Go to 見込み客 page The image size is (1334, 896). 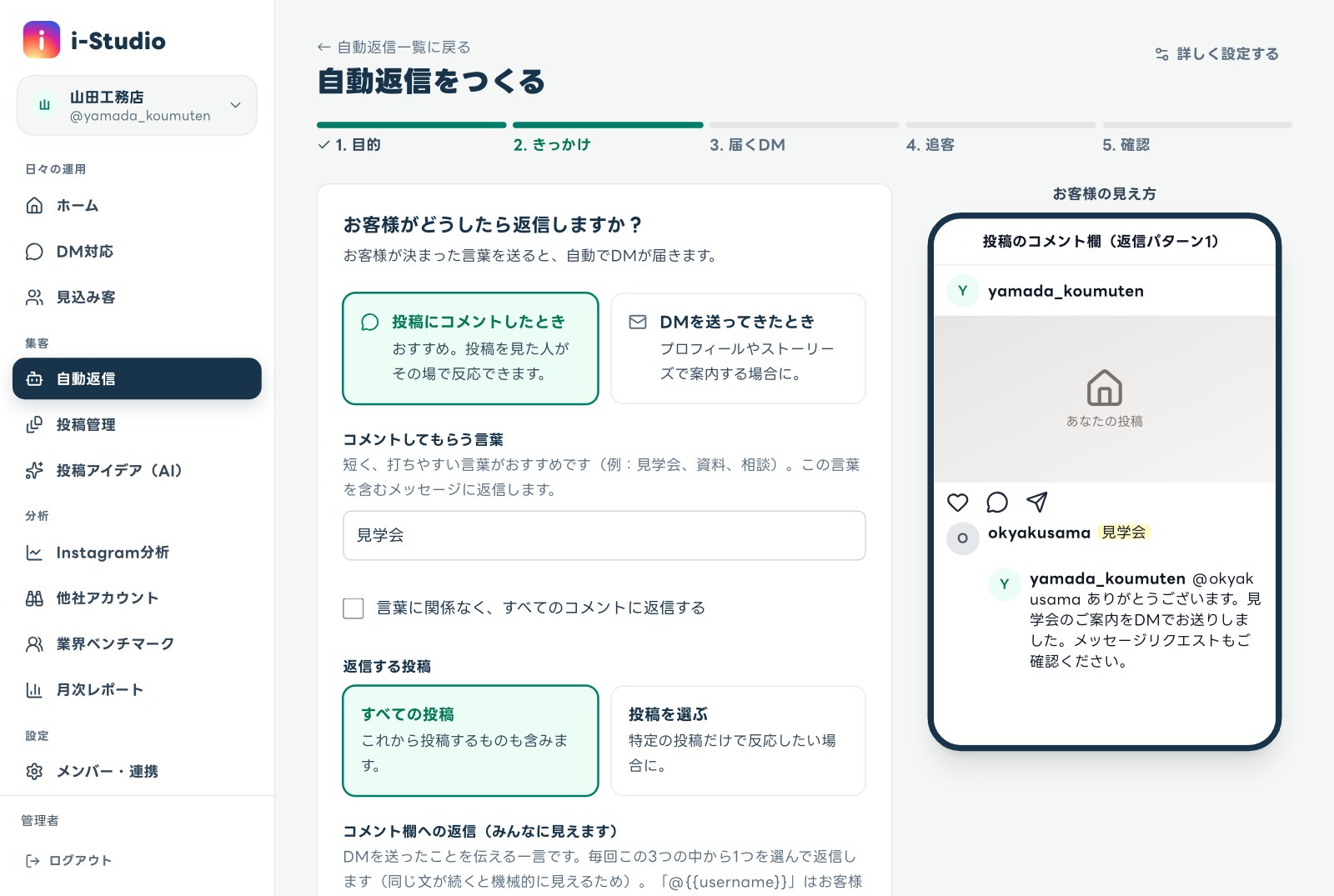(x=137, y=297)
